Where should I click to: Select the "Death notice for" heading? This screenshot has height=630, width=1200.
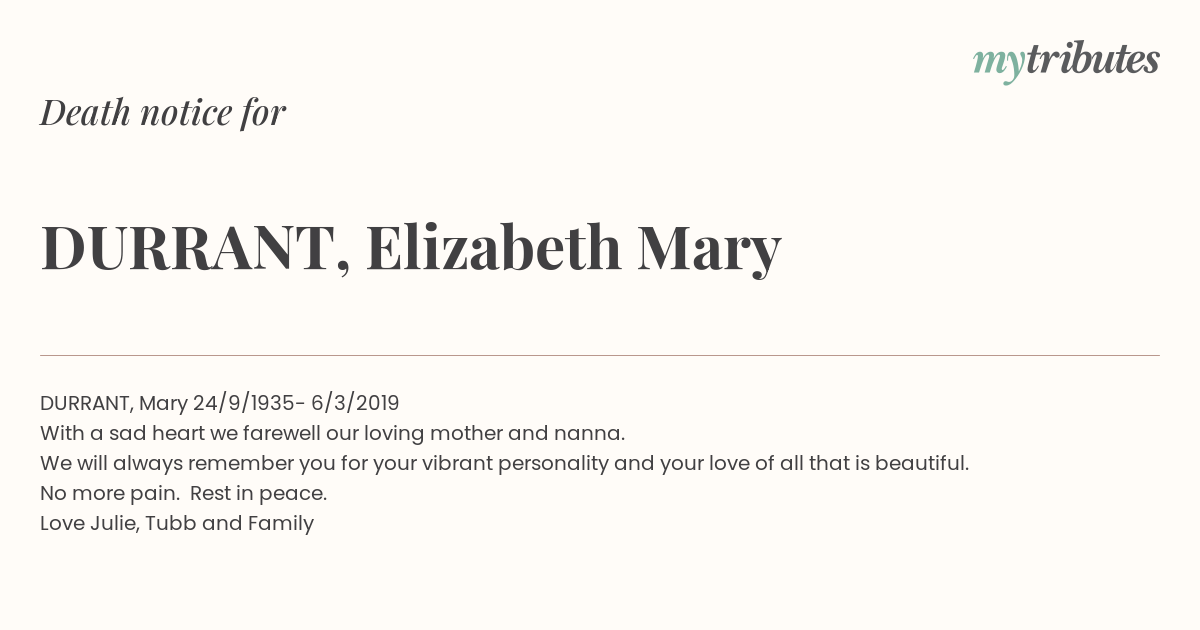[x=163, y=113]
